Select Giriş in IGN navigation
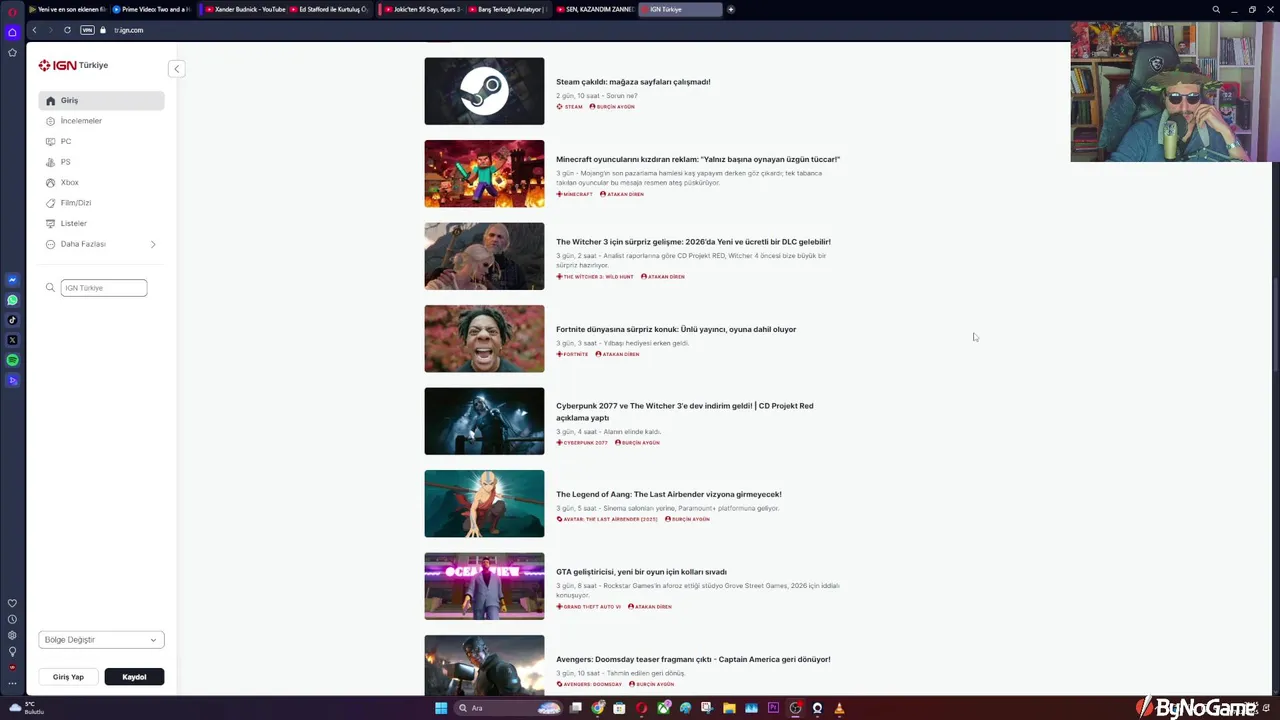 (101, 101)
